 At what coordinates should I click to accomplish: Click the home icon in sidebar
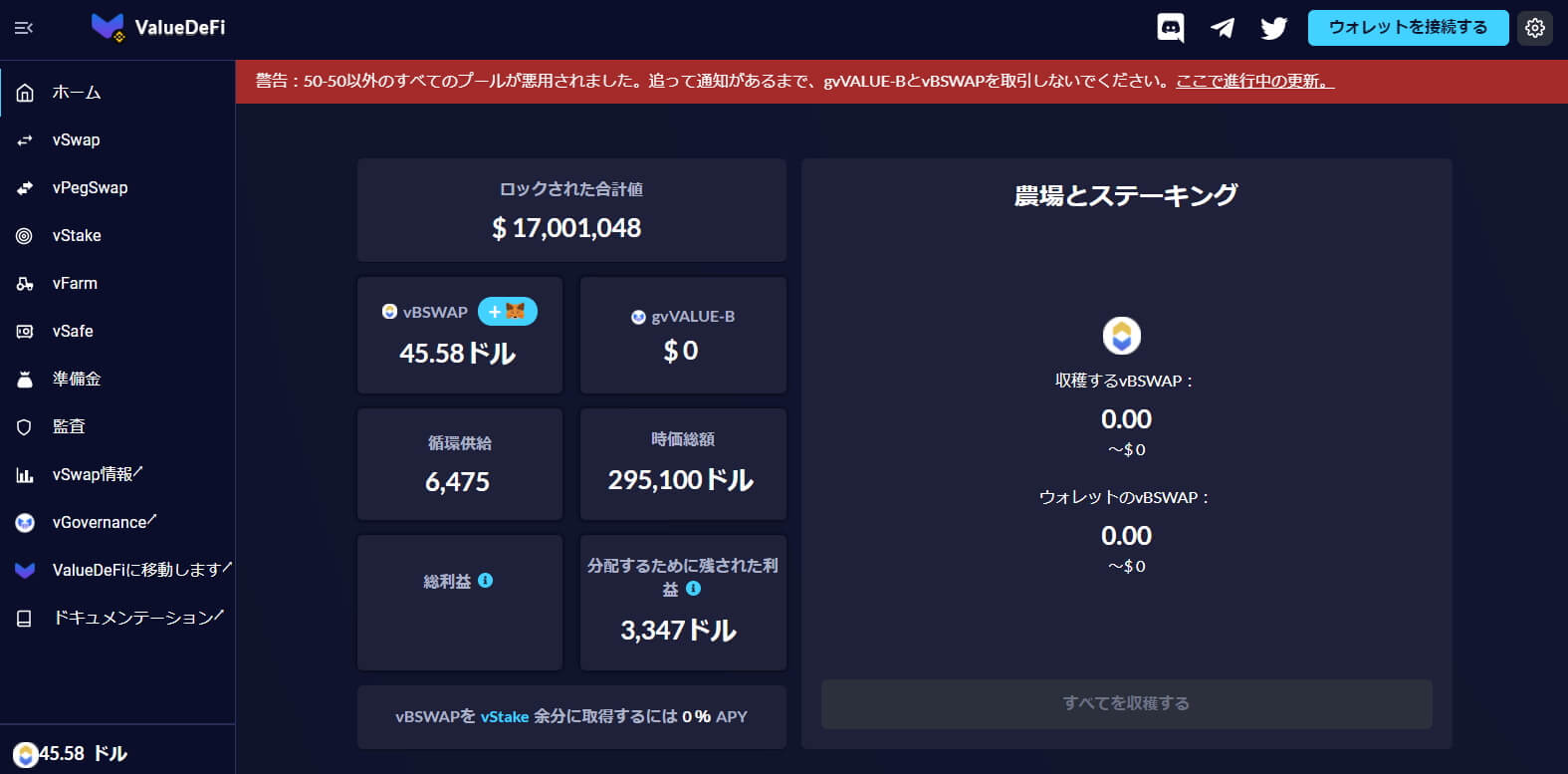tap(25, 93)
